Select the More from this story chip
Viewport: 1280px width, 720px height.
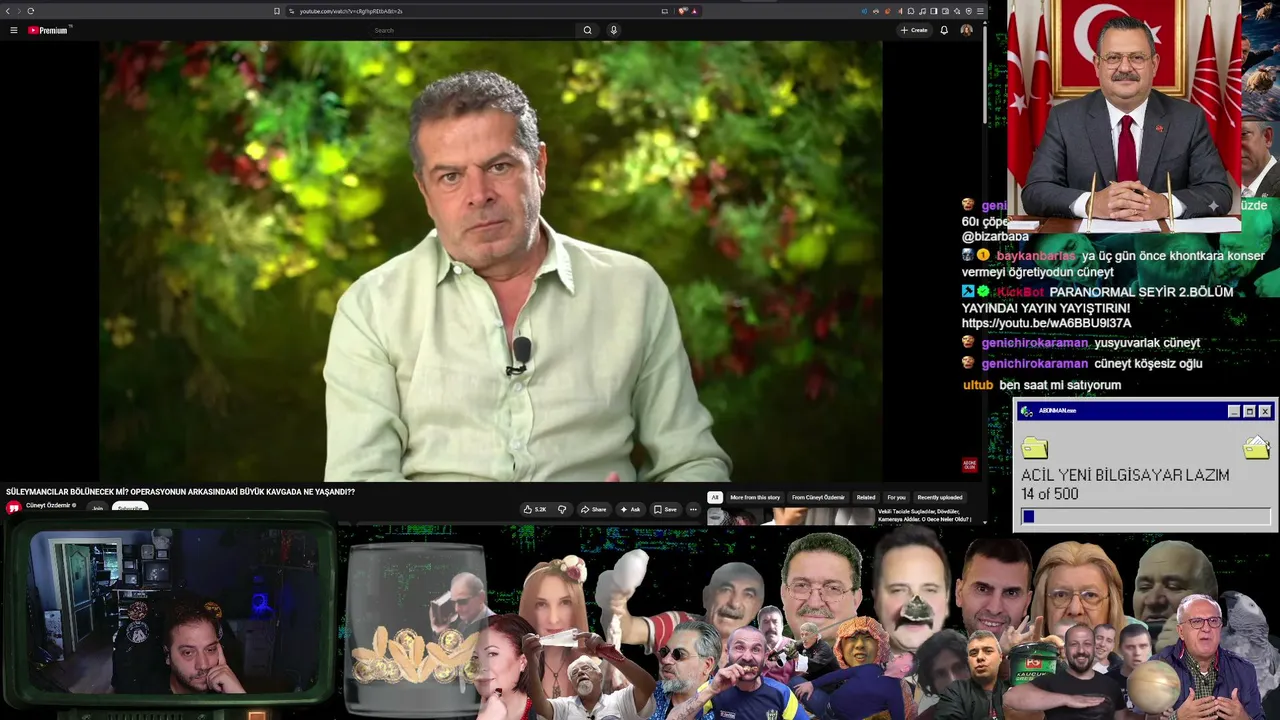click(755, 497)
